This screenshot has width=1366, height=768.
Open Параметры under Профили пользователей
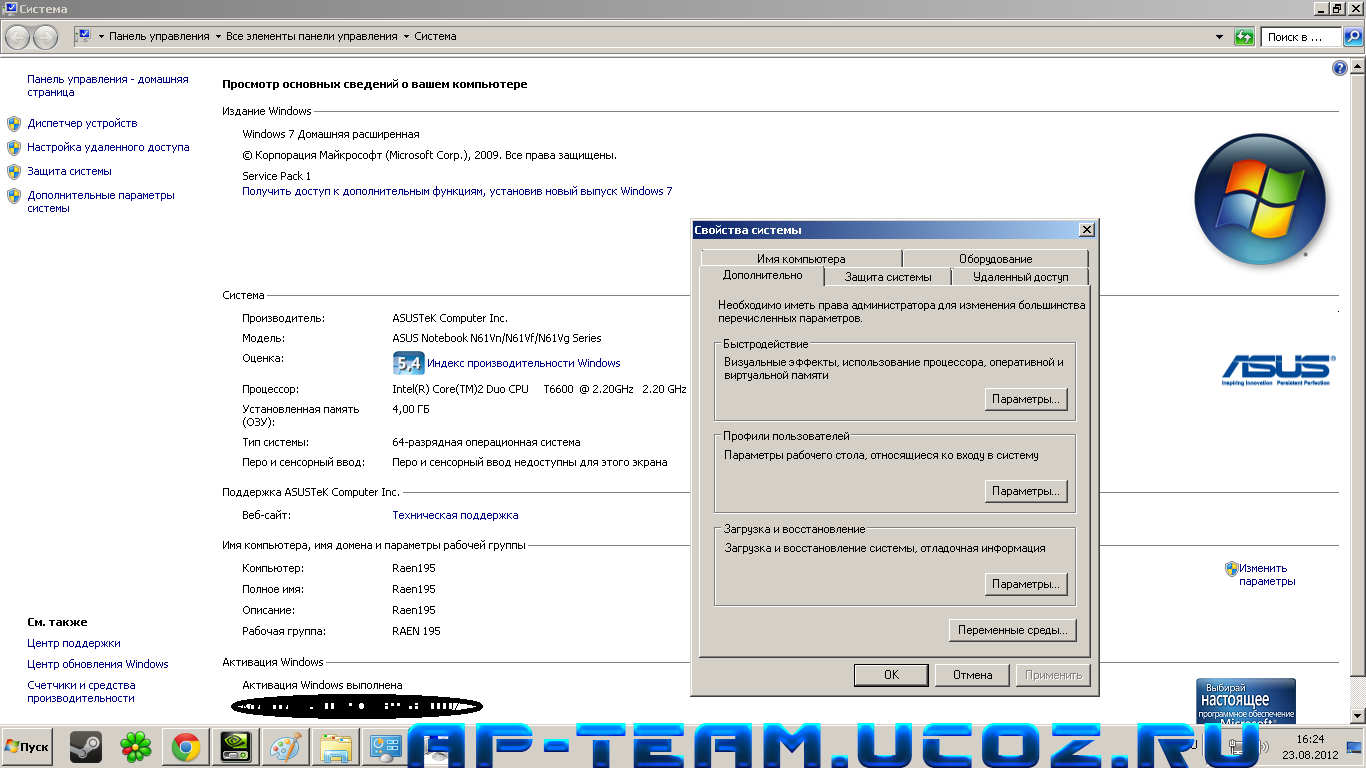coord(1025,491)
